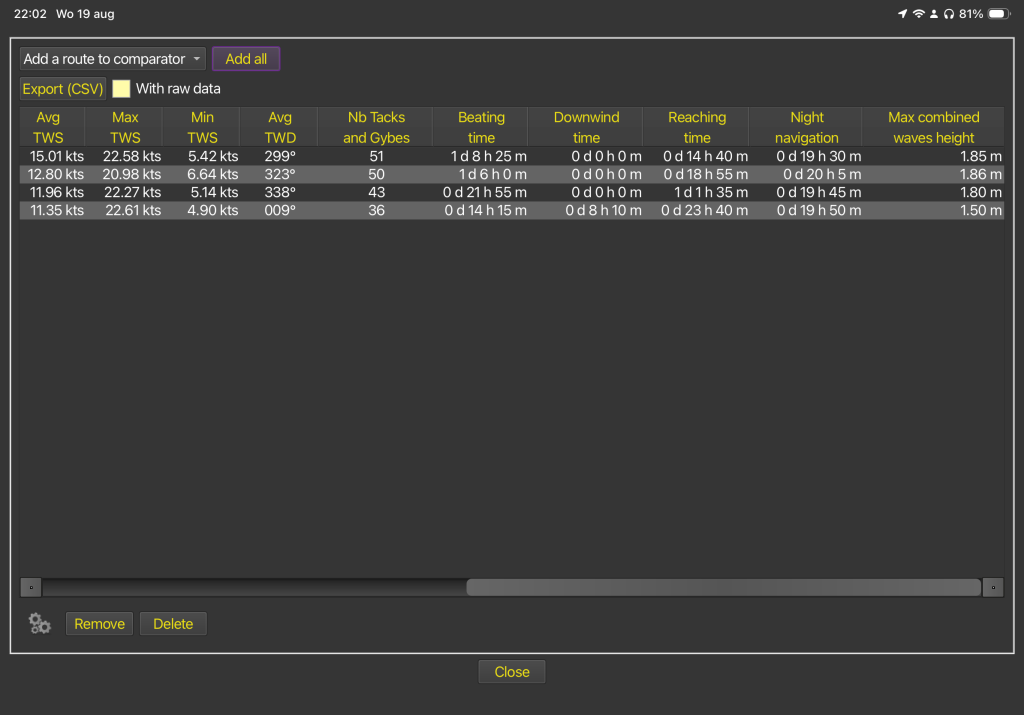Screen dimensions: 1024x715
Task: Enable the With raw data checkbox
Action: click(x=121, y=89)
